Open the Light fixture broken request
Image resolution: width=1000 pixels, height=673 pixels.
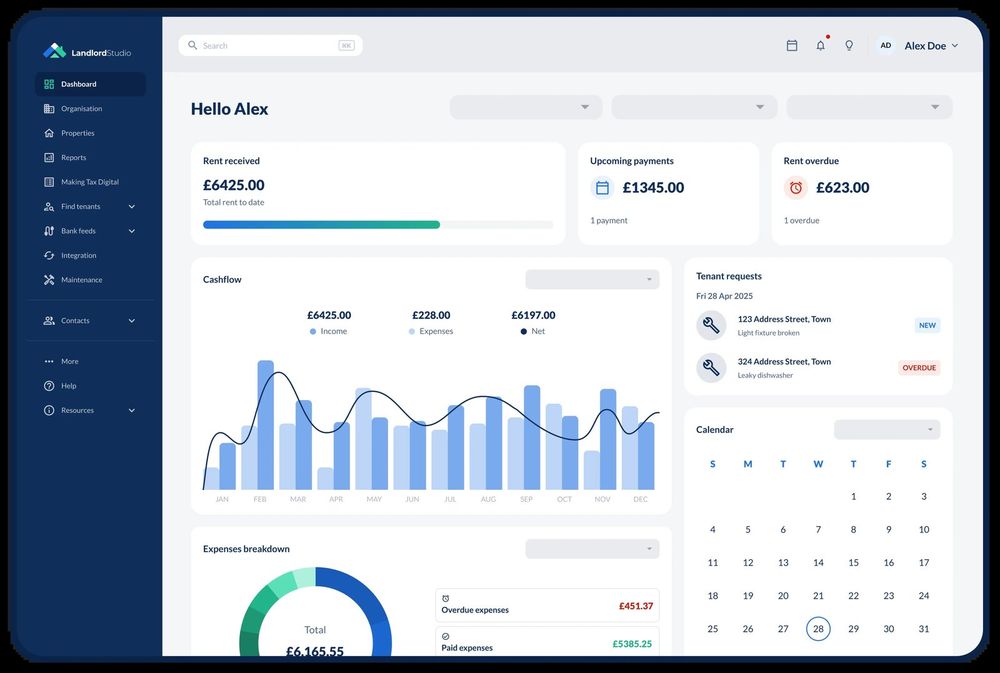pos(818,325)
